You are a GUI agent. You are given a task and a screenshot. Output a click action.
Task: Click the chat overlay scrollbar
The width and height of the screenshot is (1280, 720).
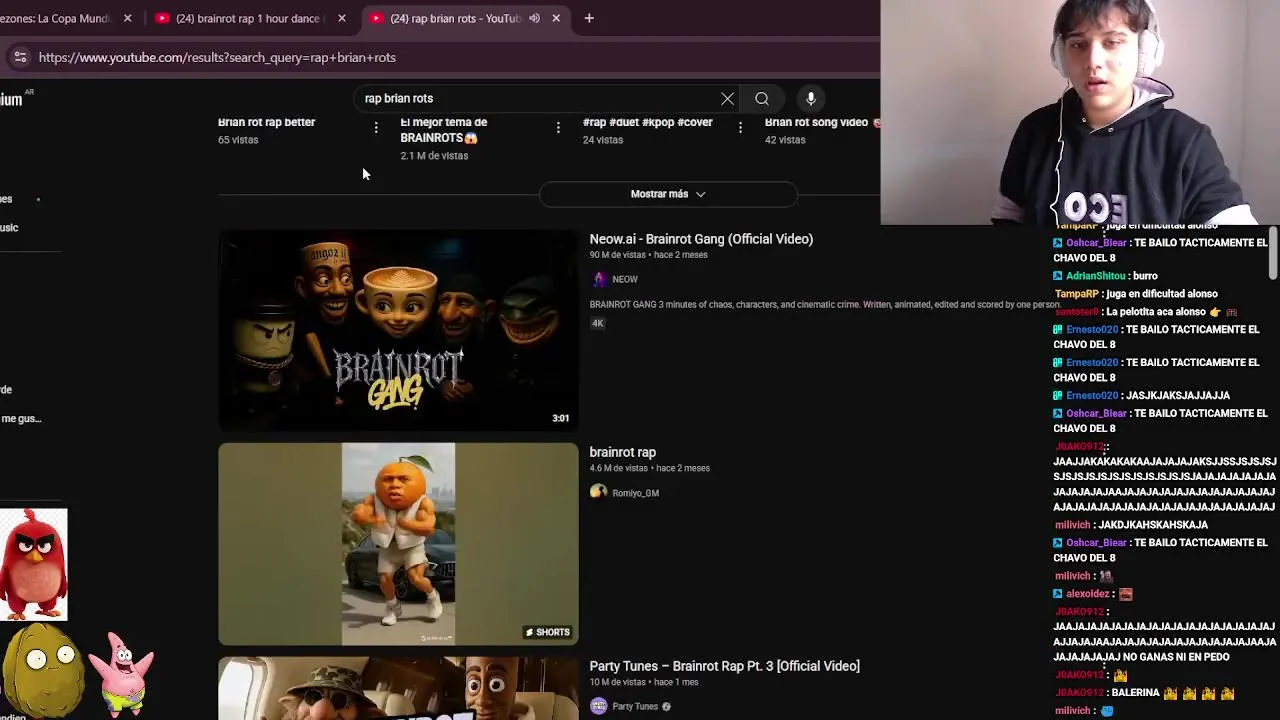[x=1273, y=254]
